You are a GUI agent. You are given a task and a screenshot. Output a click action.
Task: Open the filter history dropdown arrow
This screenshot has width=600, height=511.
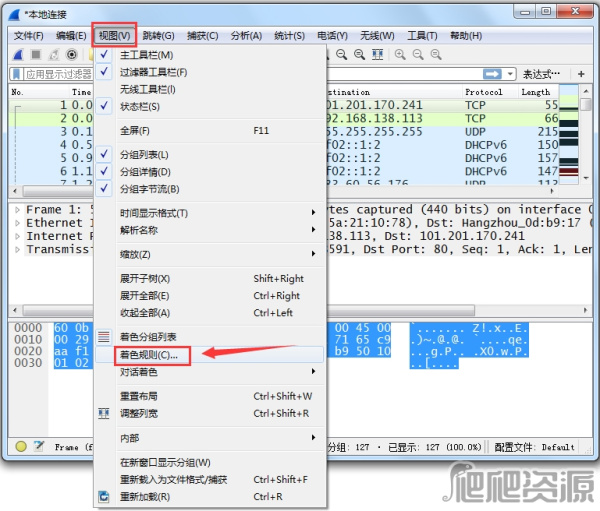(510, 74)
